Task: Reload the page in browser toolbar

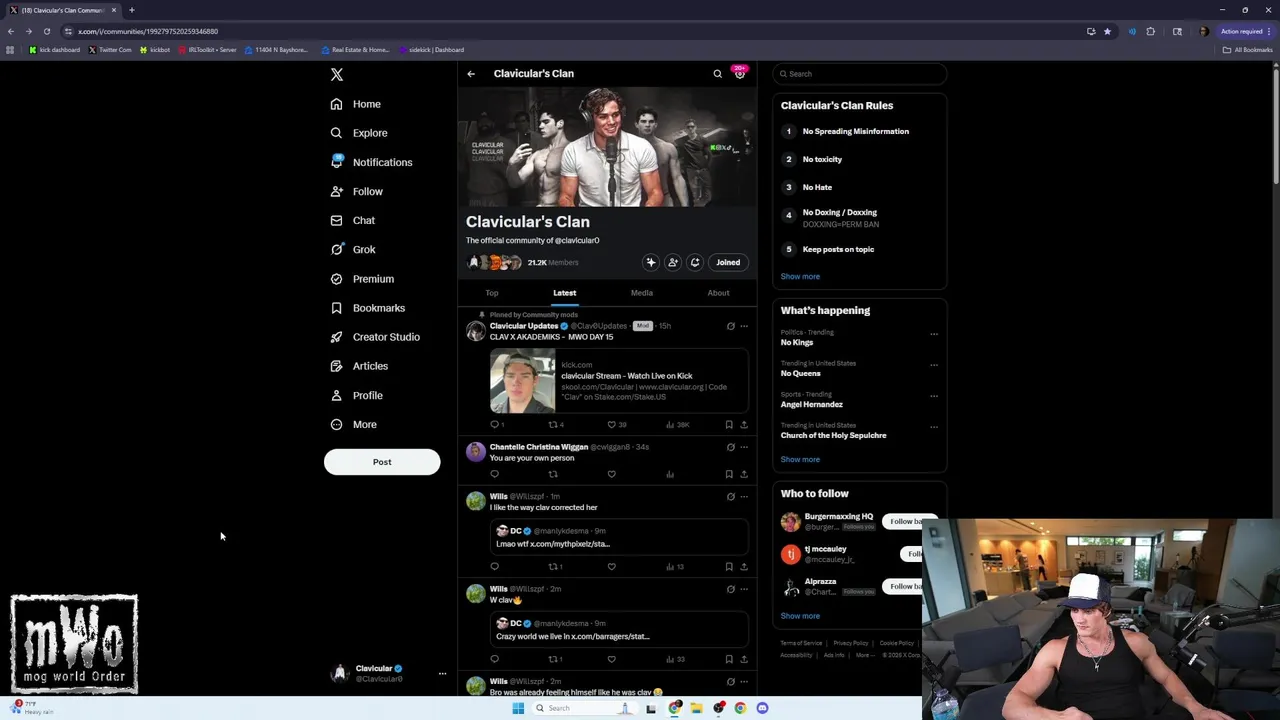Action: point(46,31)
